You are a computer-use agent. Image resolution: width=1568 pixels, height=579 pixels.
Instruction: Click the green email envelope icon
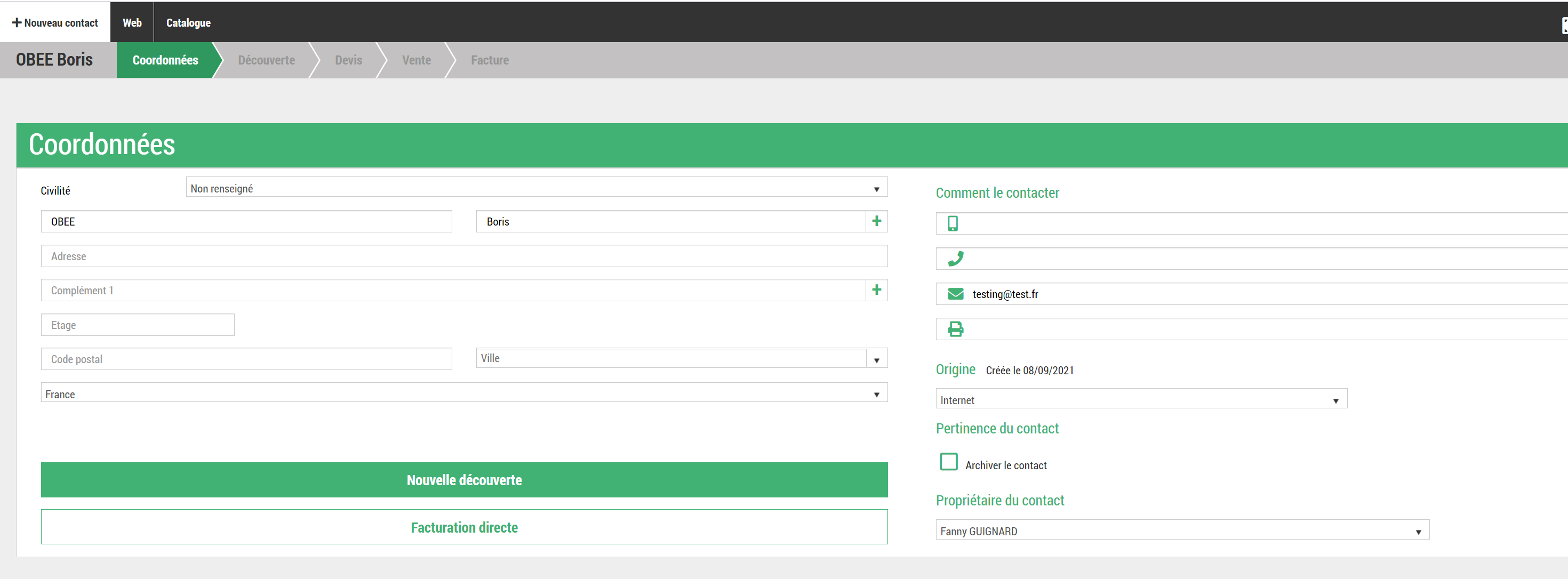tap(955, 294)
